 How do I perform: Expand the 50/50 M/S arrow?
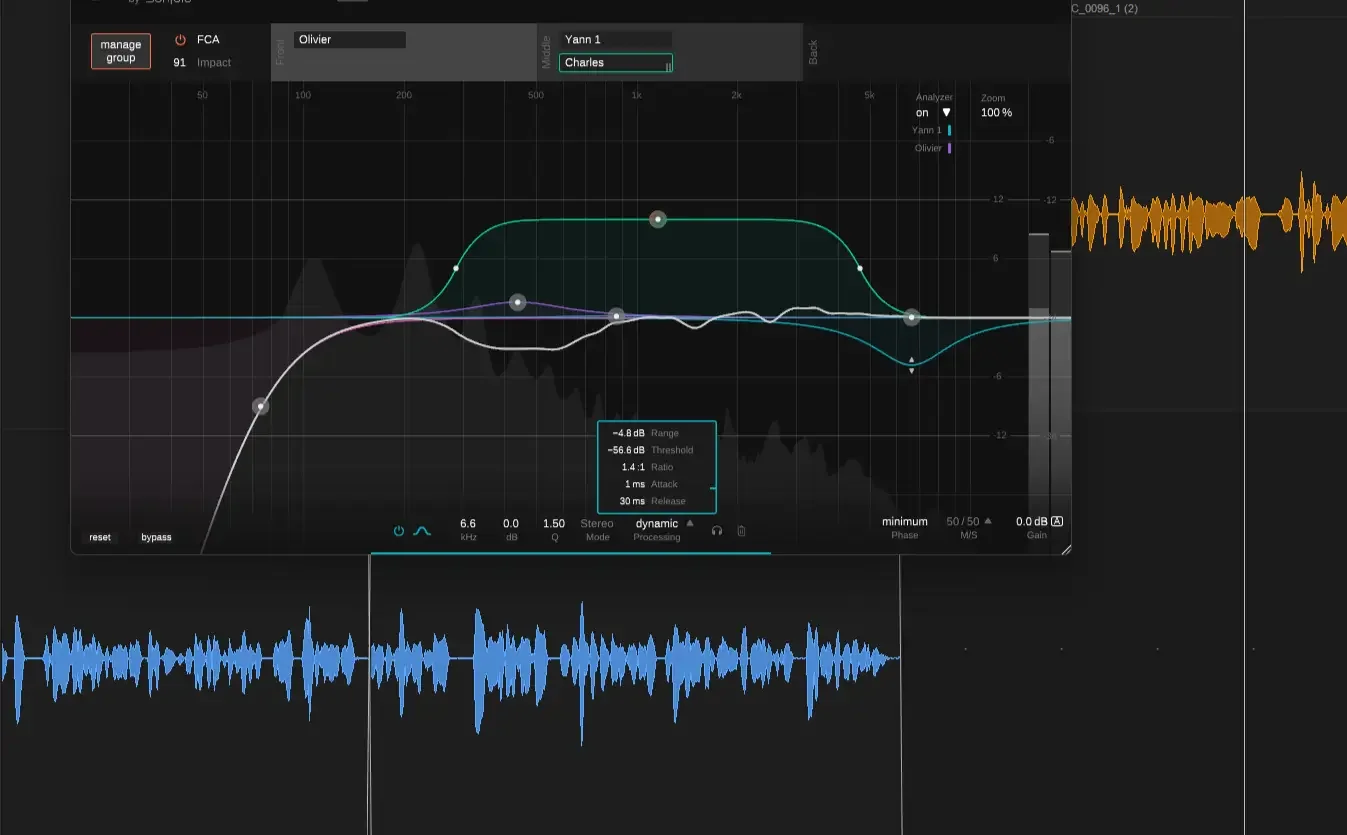(x=988, y=521)
